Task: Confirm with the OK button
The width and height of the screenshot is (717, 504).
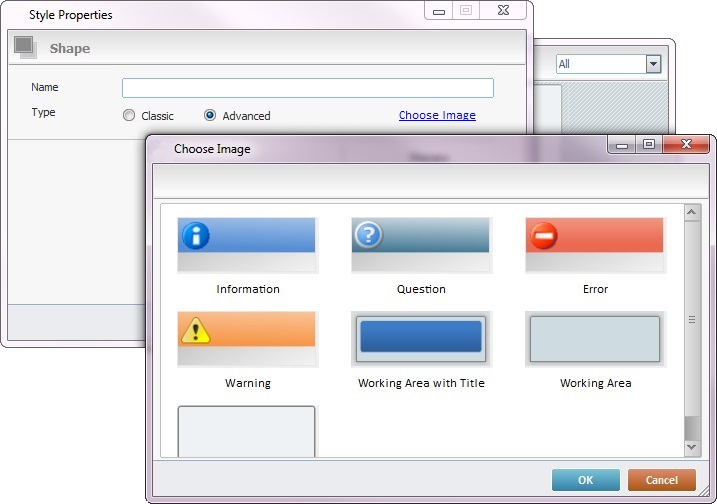Action: 585,480
